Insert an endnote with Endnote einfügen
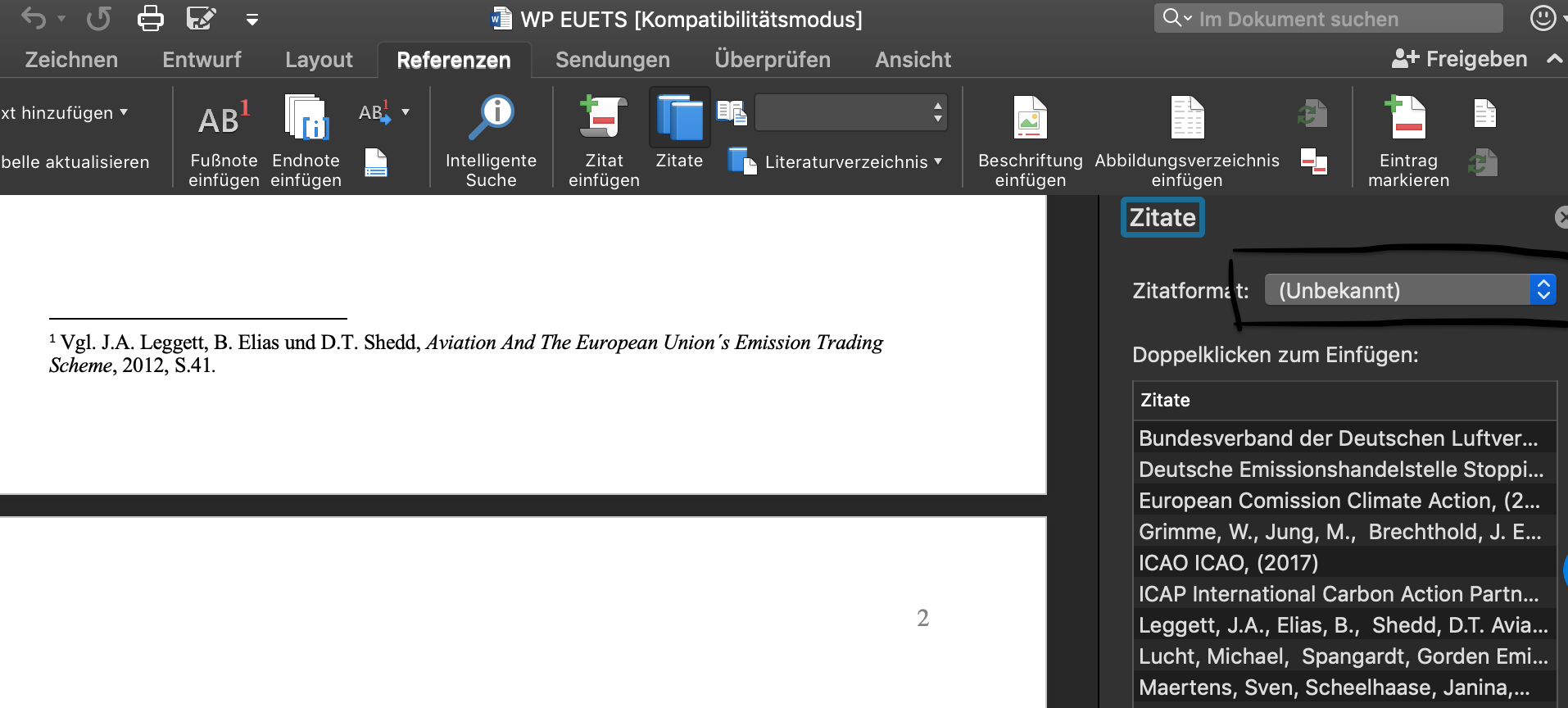Viewport: 1568px width, 708px height. pyautogui.click(x=306, y=141)
